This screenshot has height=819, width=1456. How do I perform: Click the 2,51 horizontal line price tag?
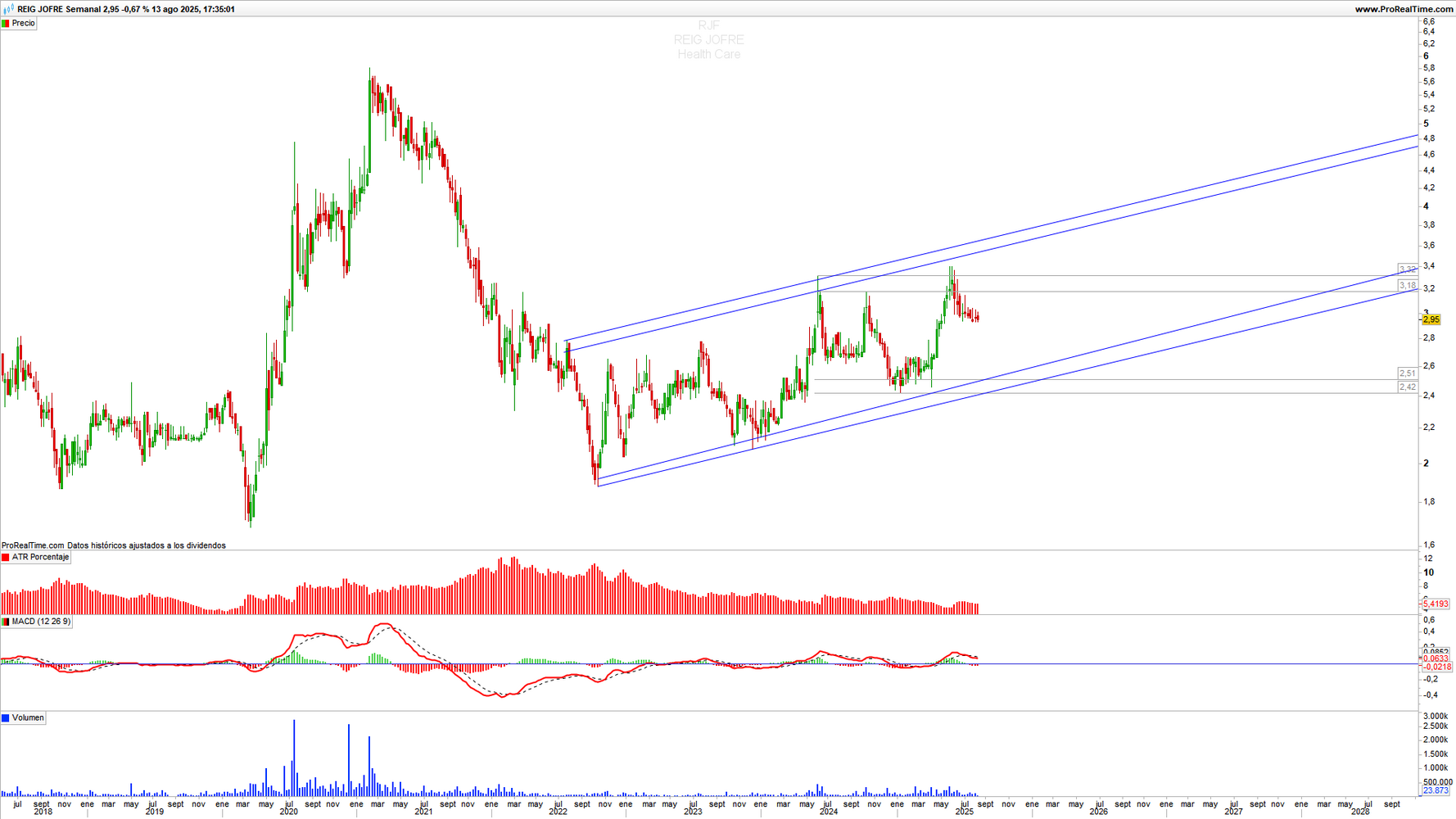[1408, 373]
